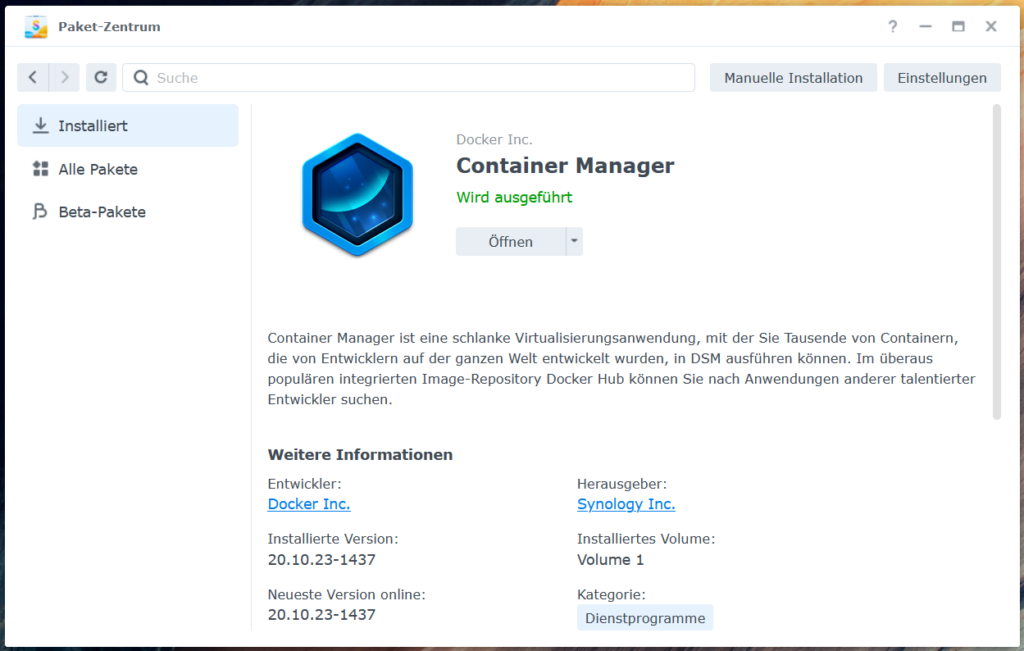Image resolution: width=1024 pixels, height=651 pixels.
Task: Click the Container Manager description paragraph
Action: click(x=622, y=368)
